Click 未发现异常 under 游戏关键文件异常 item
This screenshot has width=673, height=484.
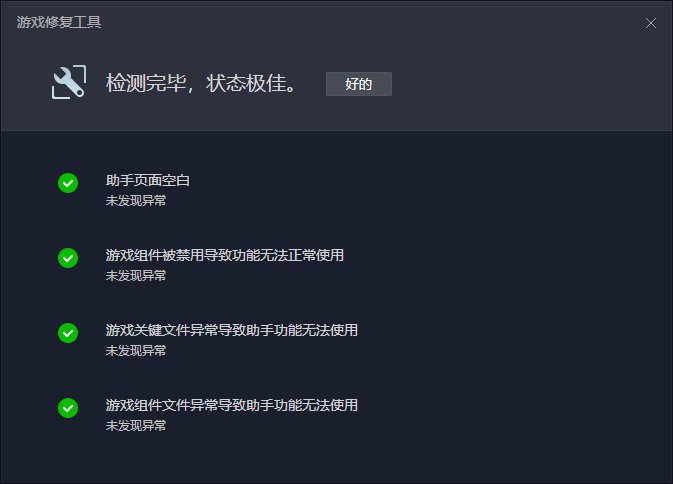click(136, 351)
